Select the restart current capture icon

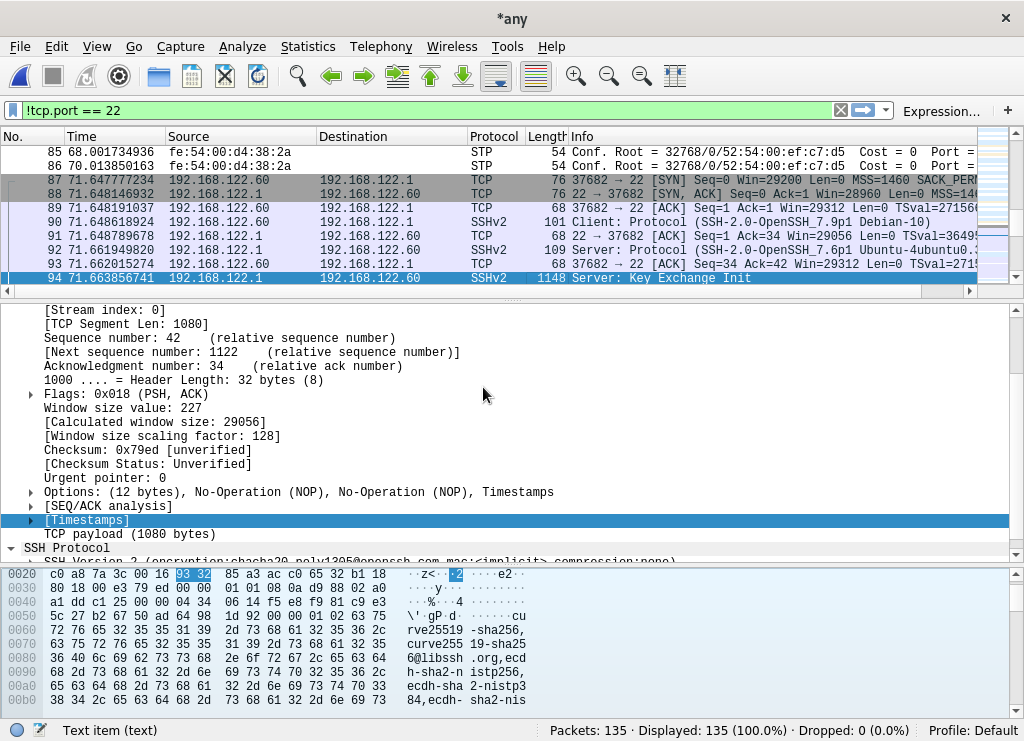[84, 76]
